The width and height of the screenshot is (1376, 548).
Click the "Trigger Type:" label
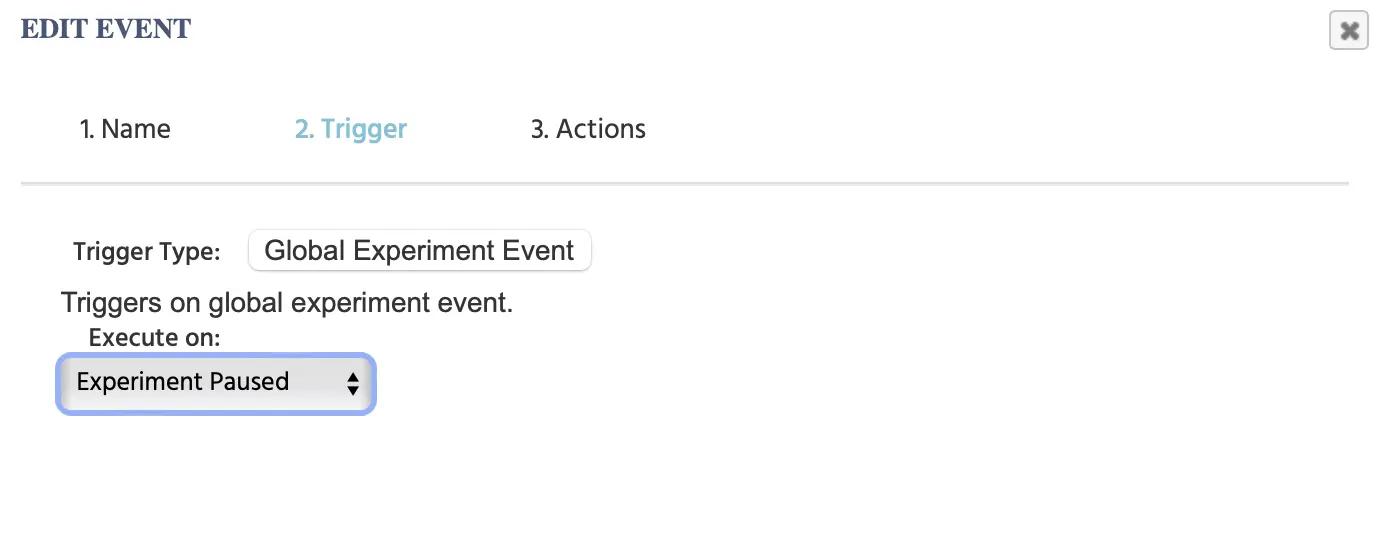146,251
